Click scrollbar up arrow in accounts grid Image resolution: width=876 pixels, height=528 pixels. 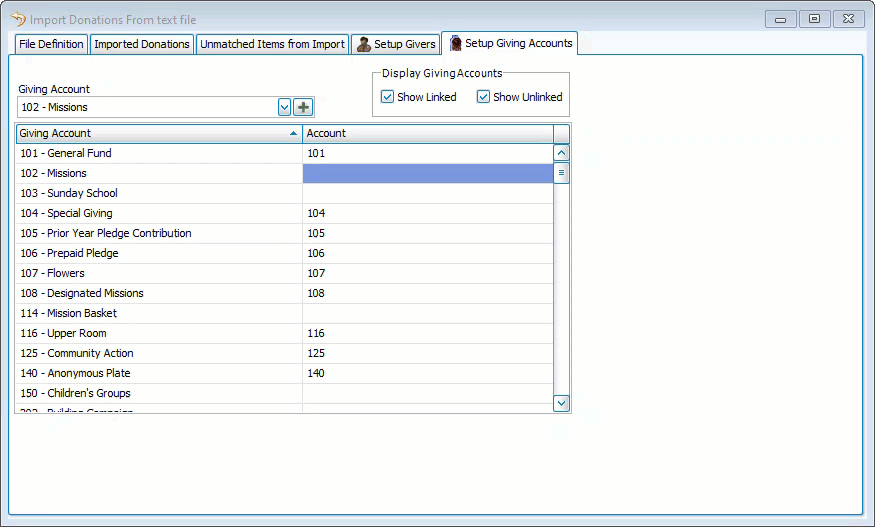561,153
